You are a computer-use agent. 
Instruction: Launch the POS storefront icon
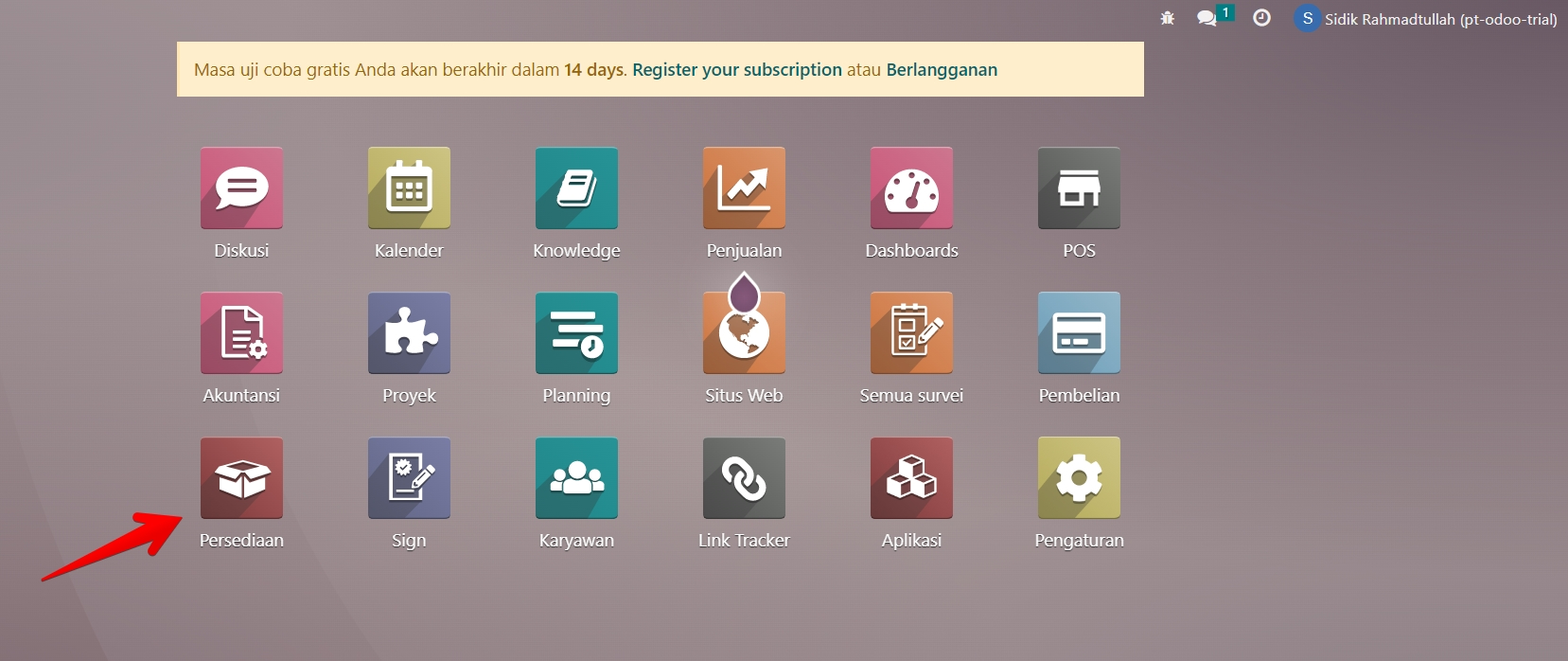(x=1079, y=188)
